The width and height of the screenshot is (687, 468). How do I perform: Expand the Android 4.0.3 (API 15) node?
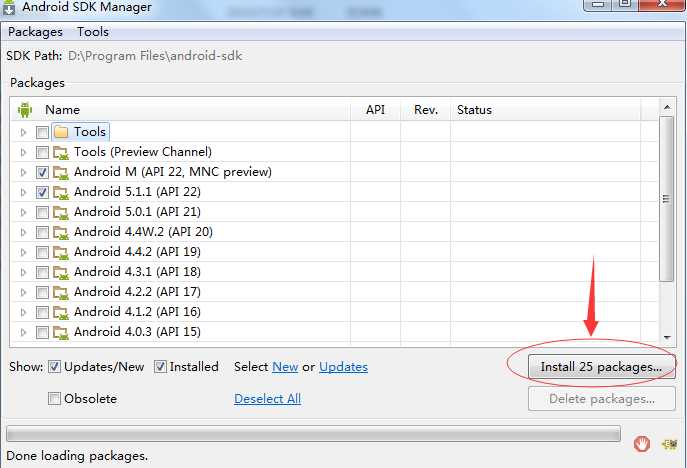tap(23, 332)
